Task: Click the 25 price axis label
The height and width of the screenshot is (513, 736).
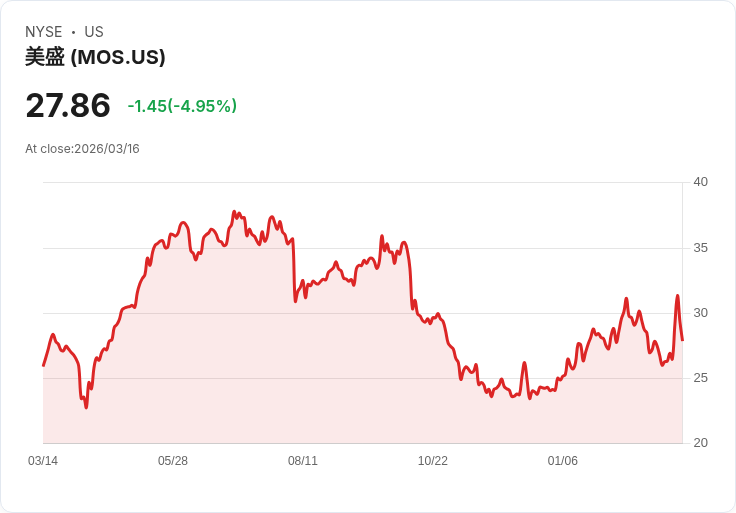Action: (x=700, y=378)
